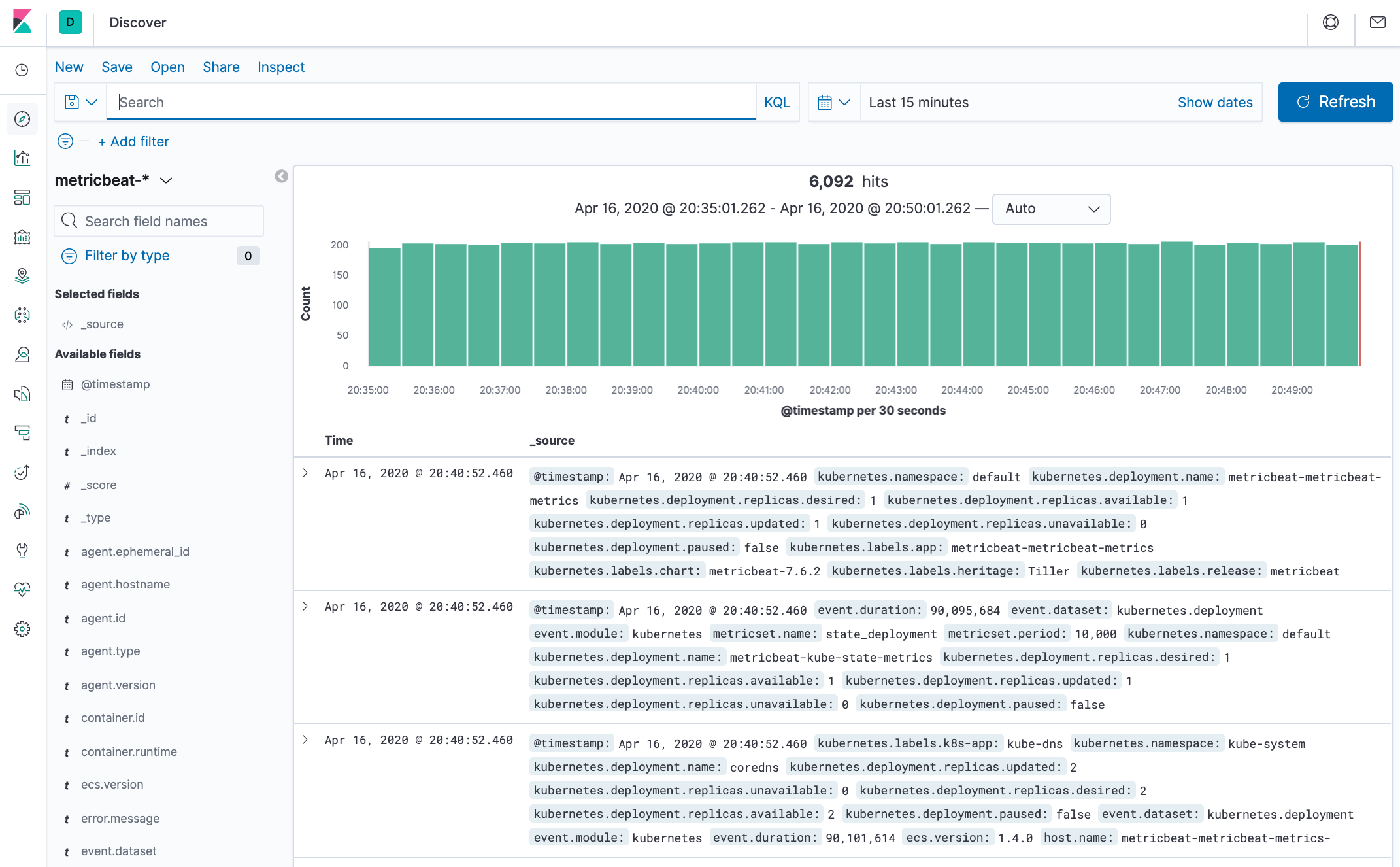Click Open in the top menu
The width and height of the screenshot is (1400, 867).
167,67
